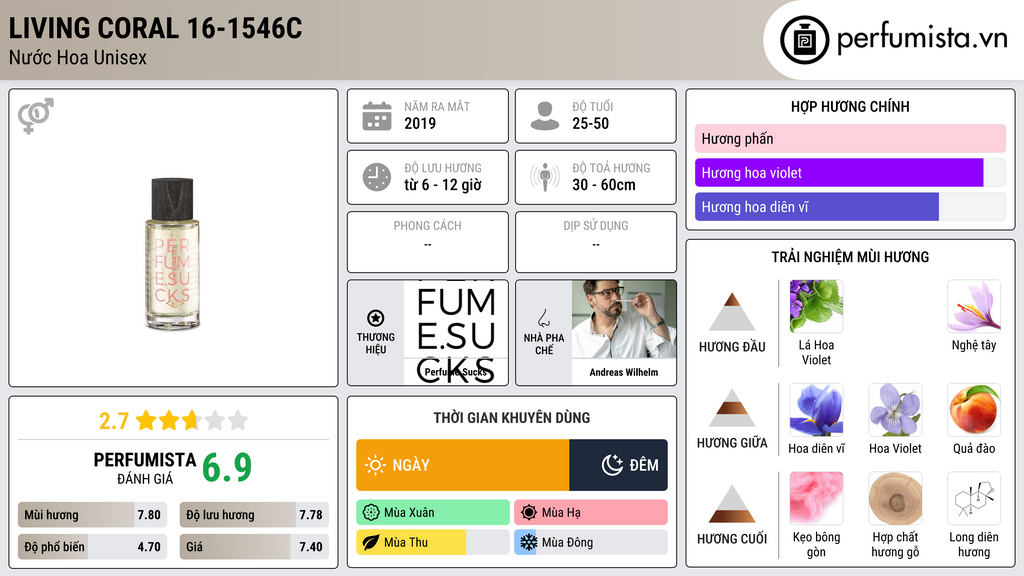The image size is (1024, 576).
Task: Click the Dịp sử dụng card
Action: (596, 242)
